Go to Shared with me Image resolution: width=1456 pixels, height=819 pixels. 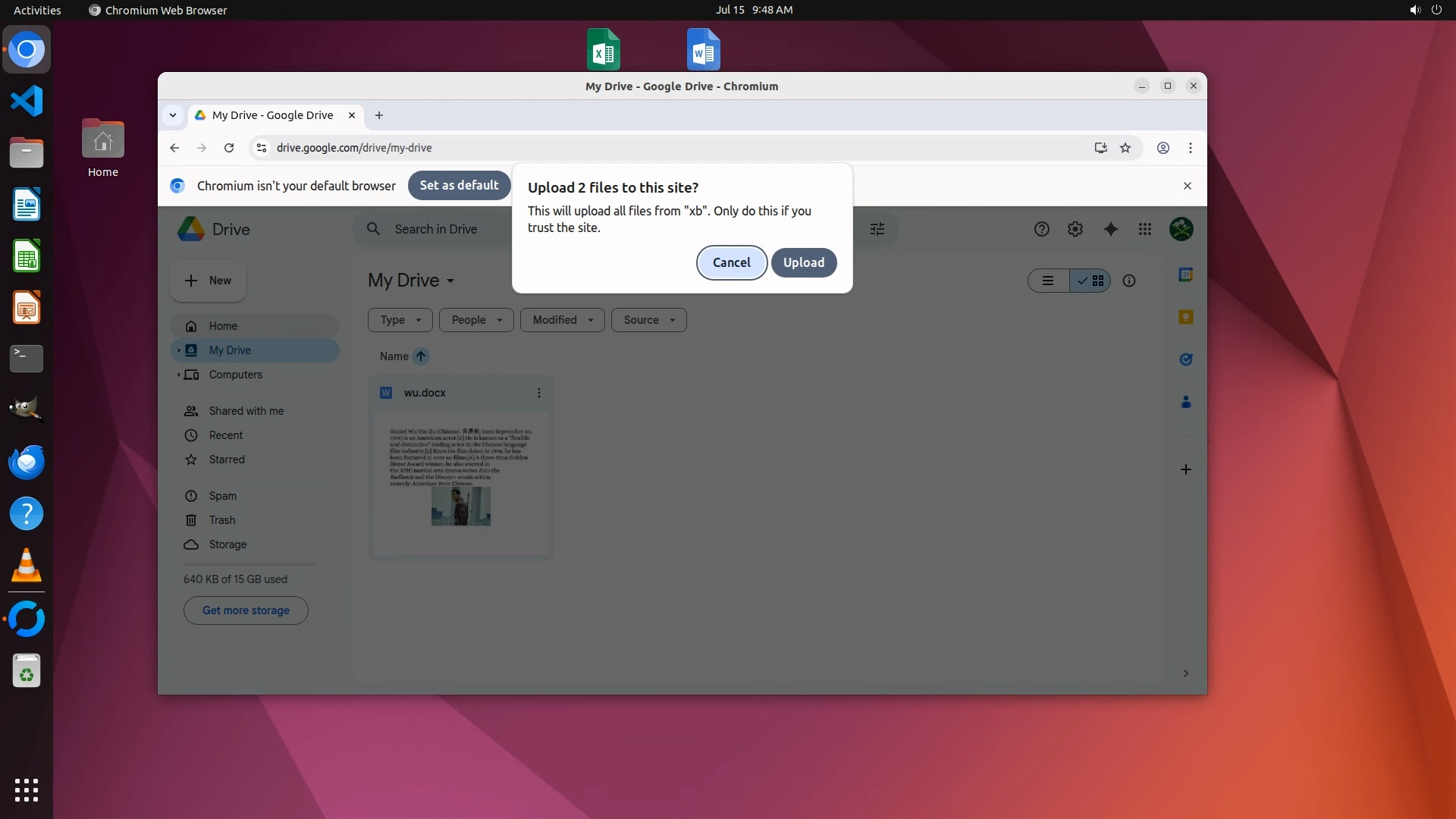click(246, 411)
